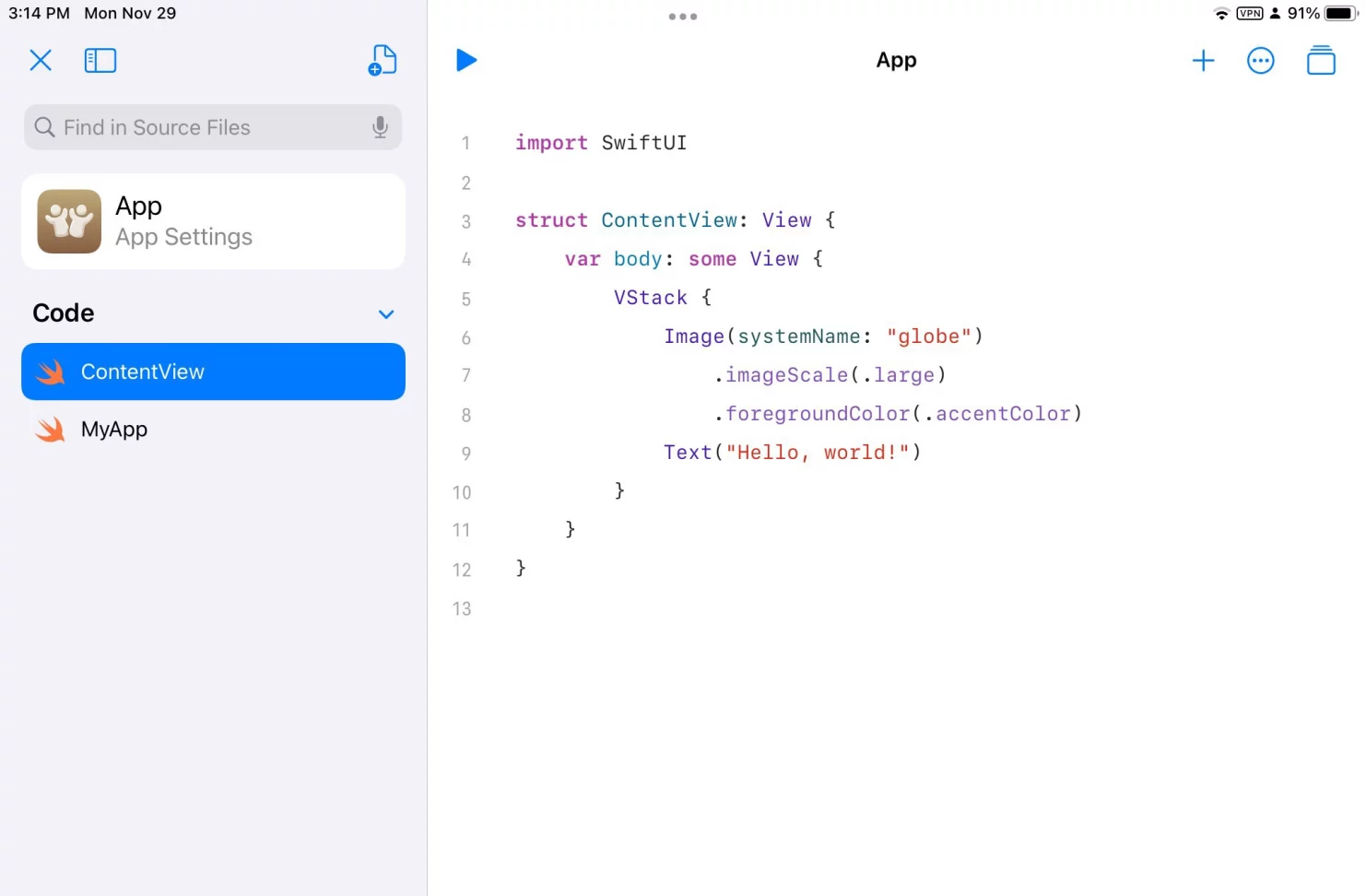Tap the 91% battery percentage text
This screenshot has width=1366, height=896.
(x=1303, y=13)
